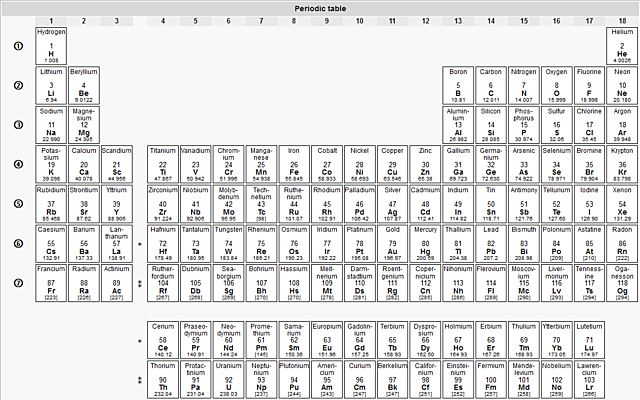640x400 pixels.
Task: Click the period 1 circled row label
Action: (18, 46)
